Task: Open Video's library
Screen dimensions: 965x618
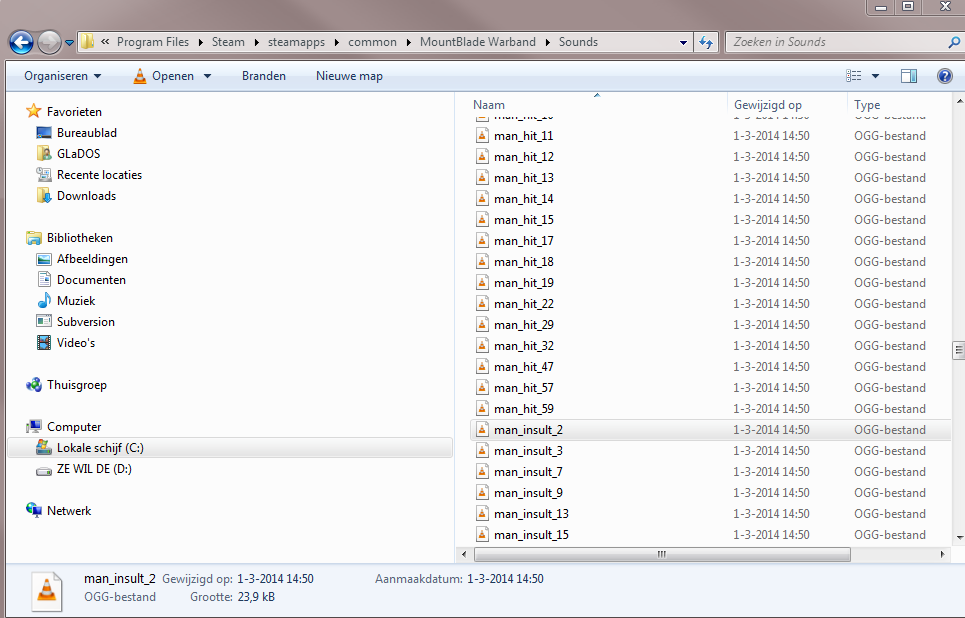Action: [76, 342]
